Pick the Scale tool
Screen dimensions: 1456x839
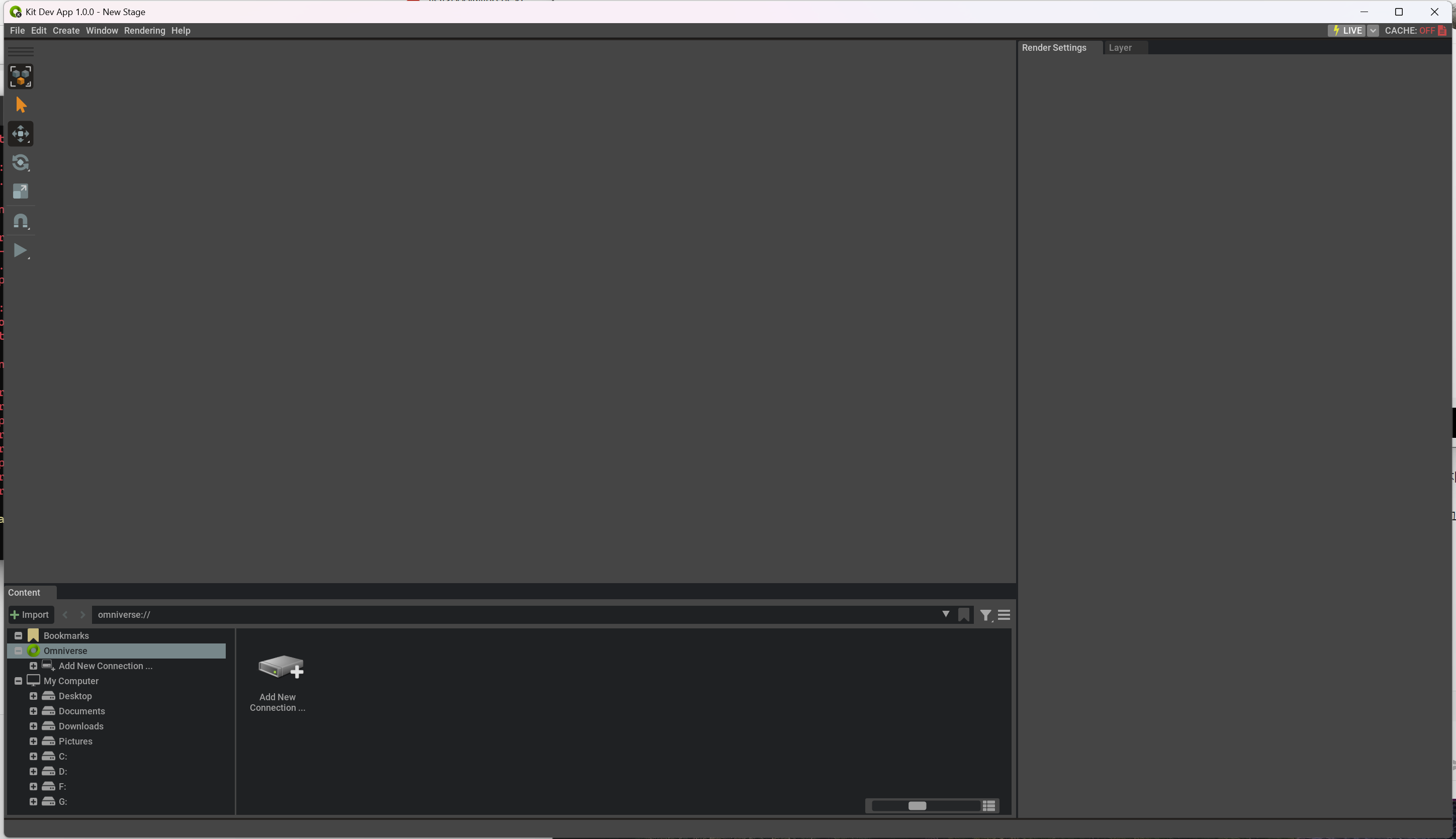point(21,192)
